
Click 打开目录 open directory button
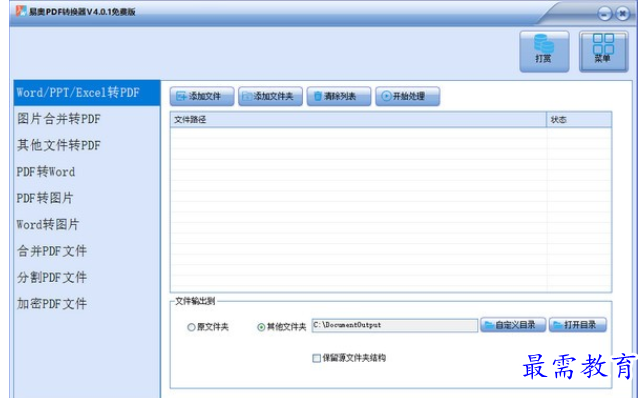[578, 325]
